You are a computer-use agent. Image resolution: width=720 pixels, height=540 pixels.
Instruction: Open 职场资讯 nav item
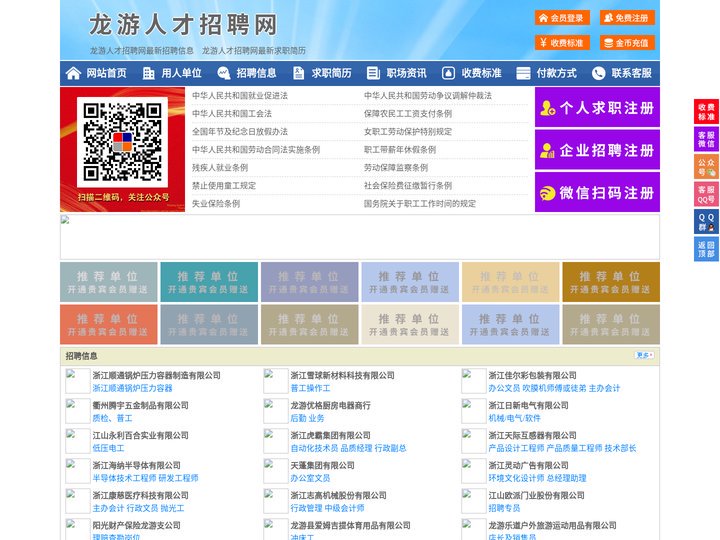click(406, 73)
